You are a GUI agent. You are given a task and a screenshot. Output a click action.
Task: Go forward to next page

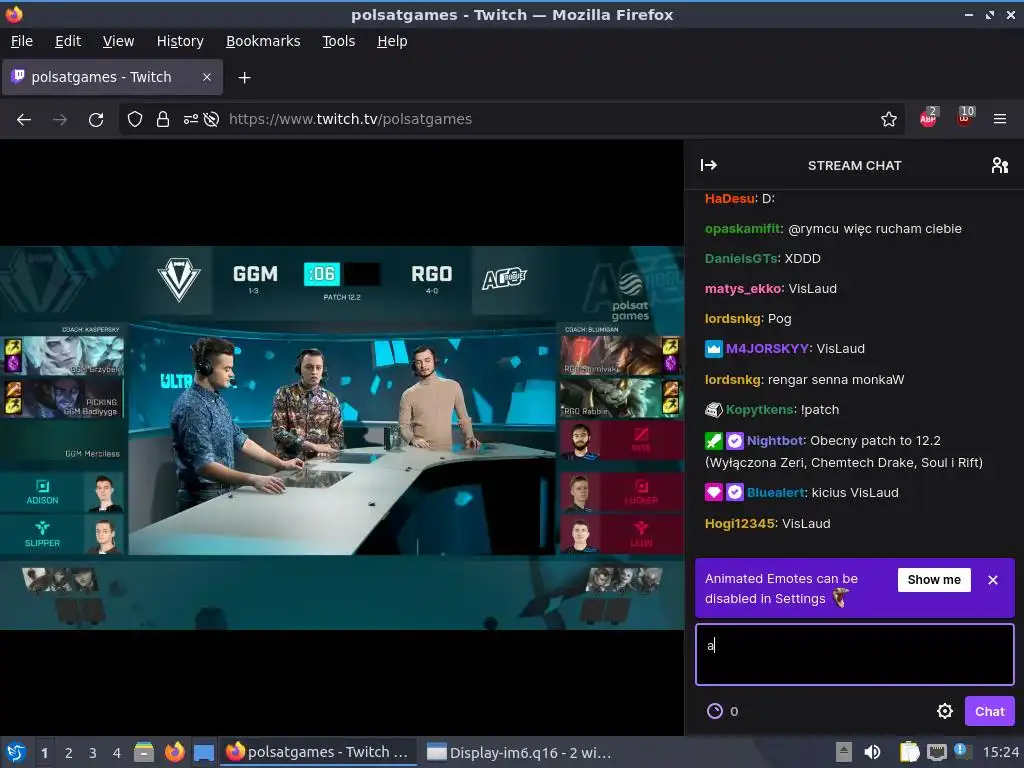click(60, 120)
